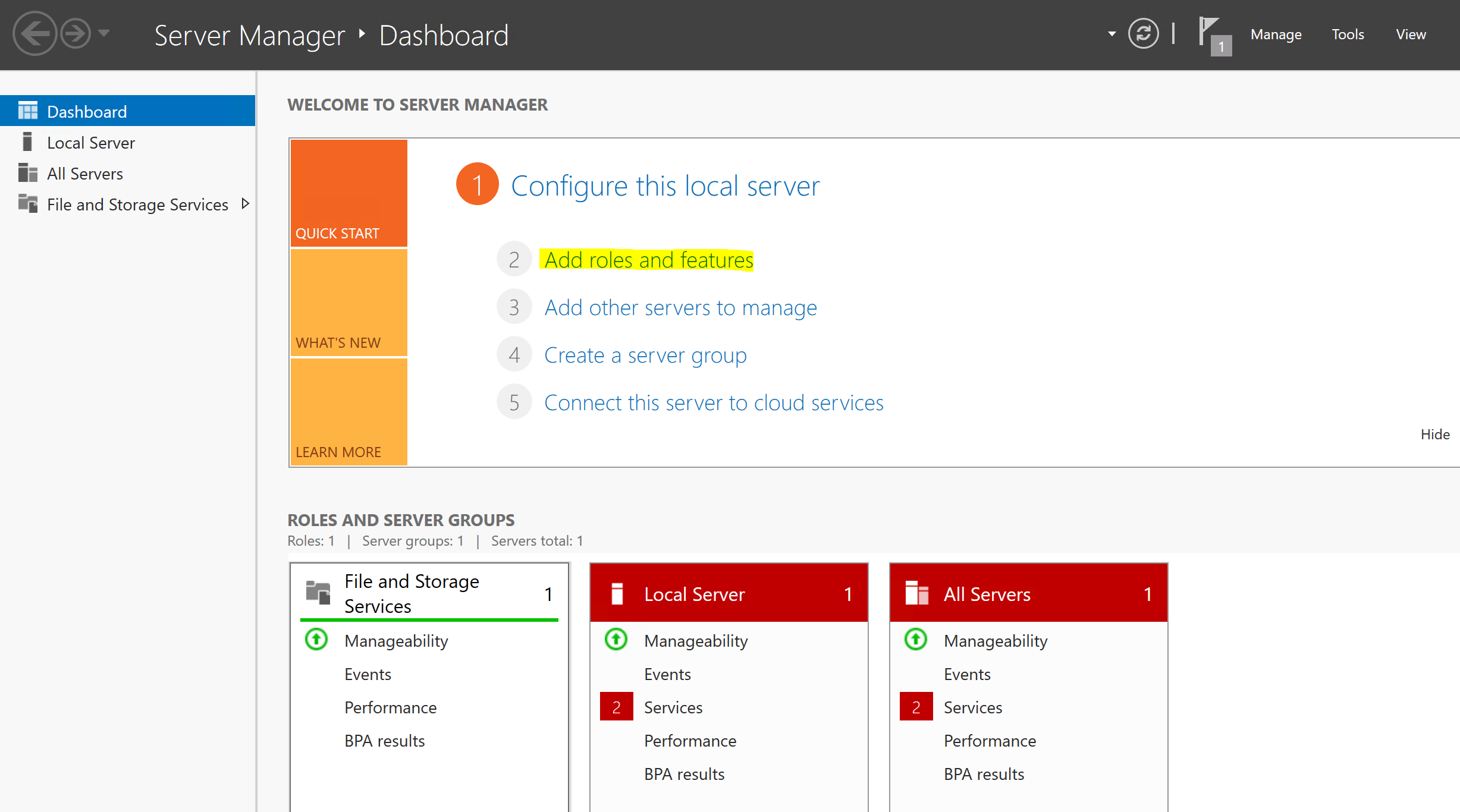Open the red All Servers tile header

1029,593
